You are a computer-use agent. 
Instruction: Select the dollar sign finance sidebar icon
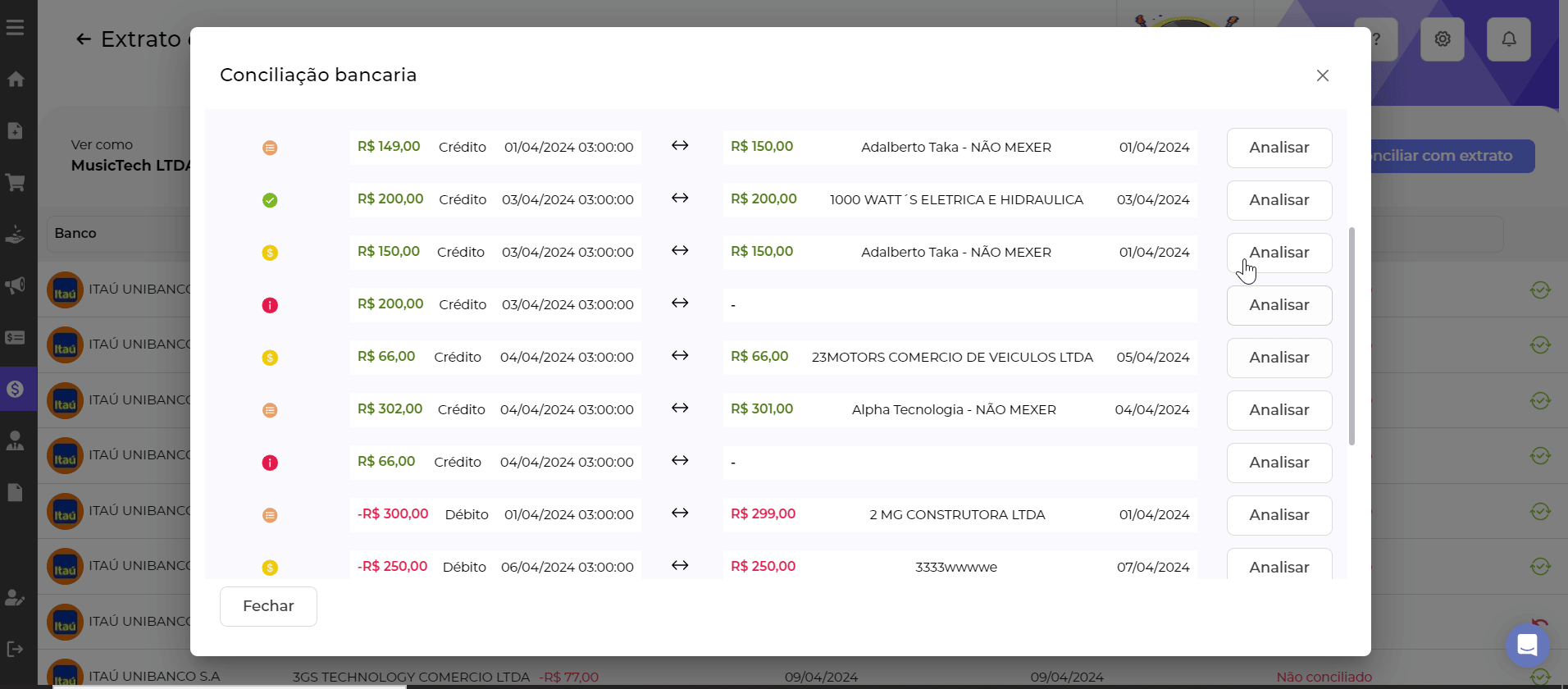16,389
